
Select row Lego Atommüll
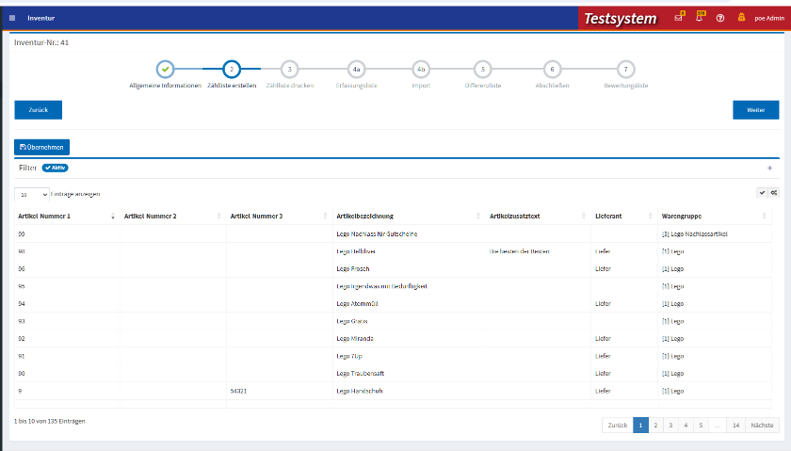click(393, 304)
